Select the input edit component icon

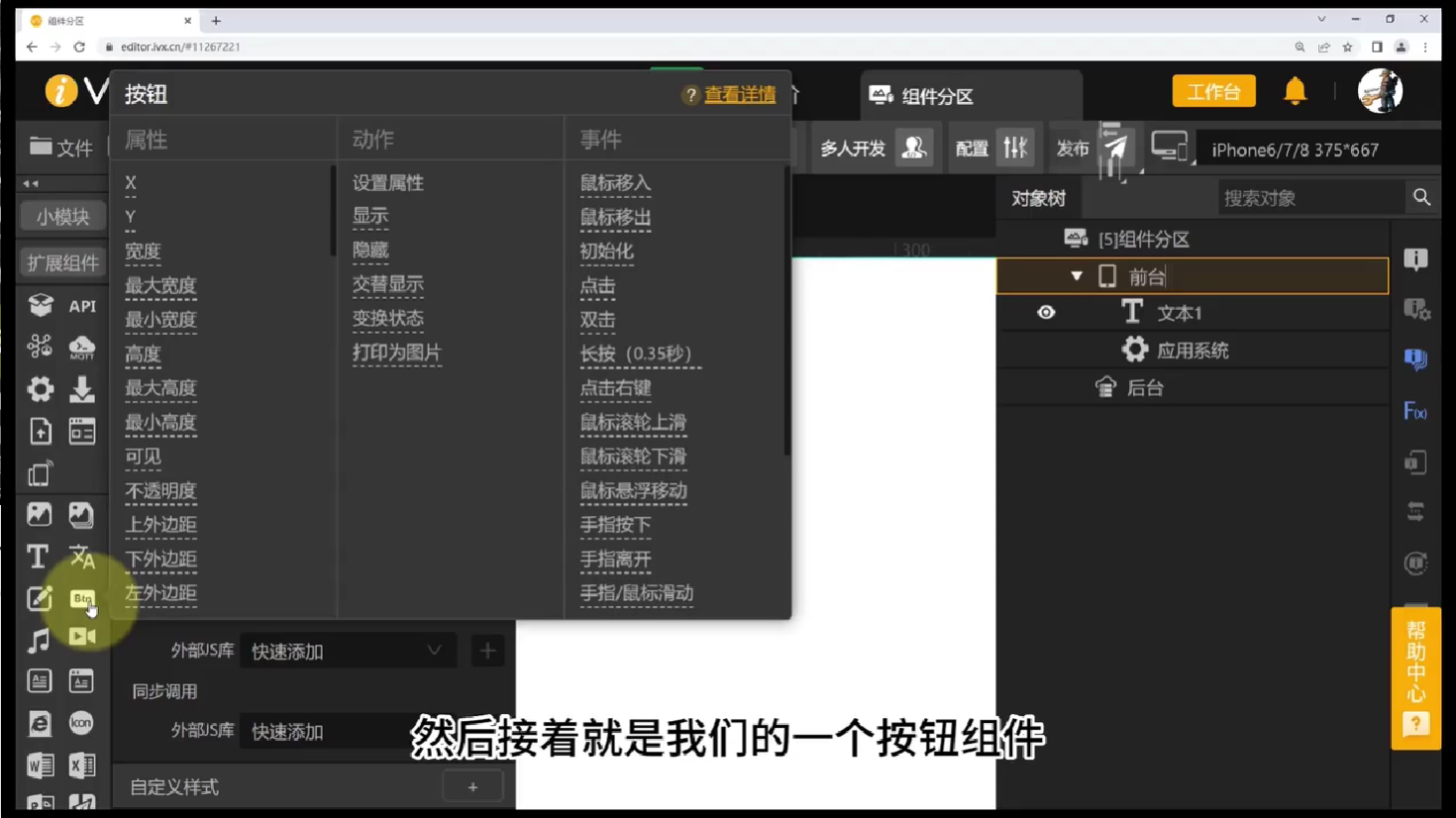pyautogui.click(x=40, y=598)
